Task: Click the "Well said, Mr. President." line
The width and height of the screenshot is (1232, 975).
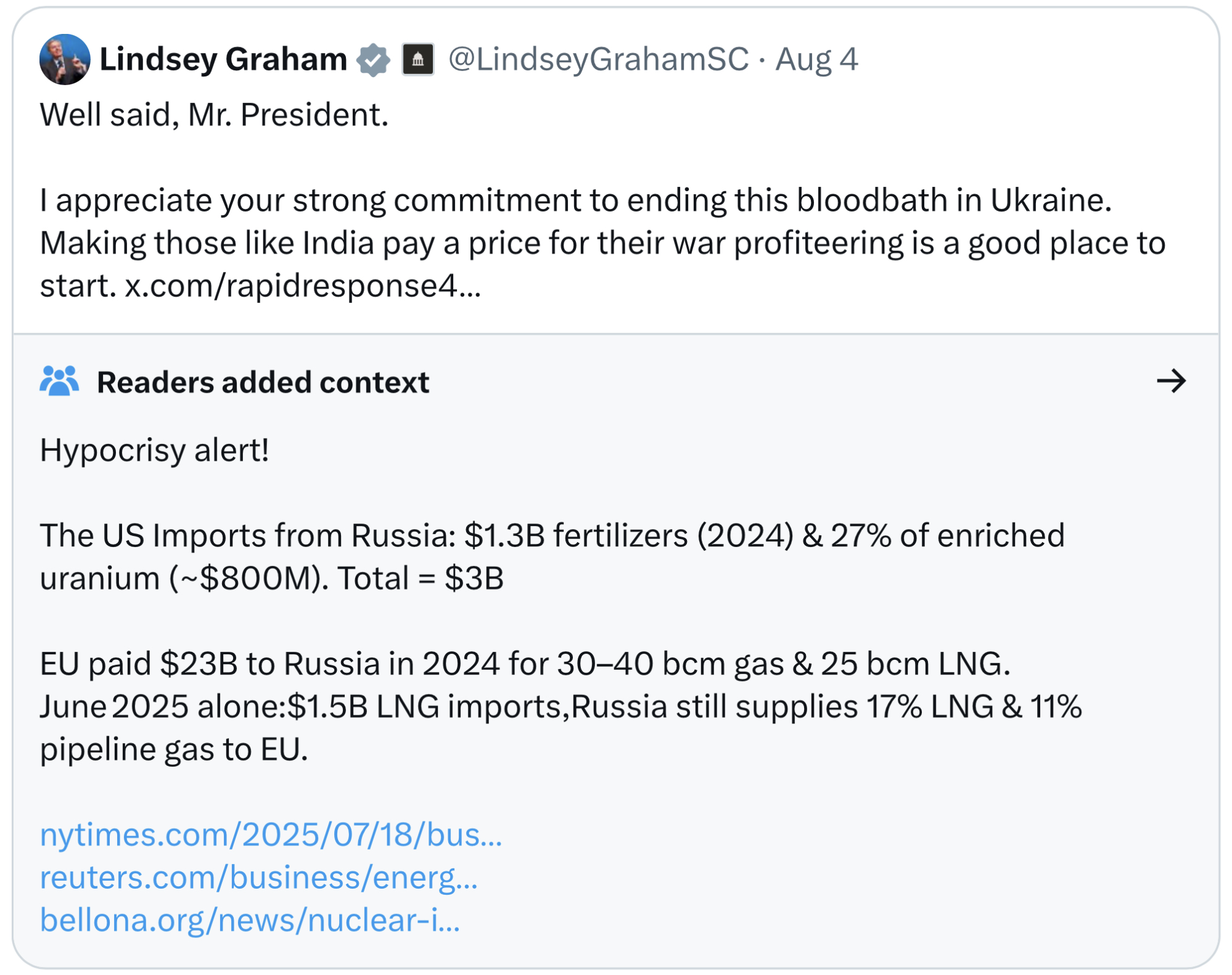Action: point(214,115)
